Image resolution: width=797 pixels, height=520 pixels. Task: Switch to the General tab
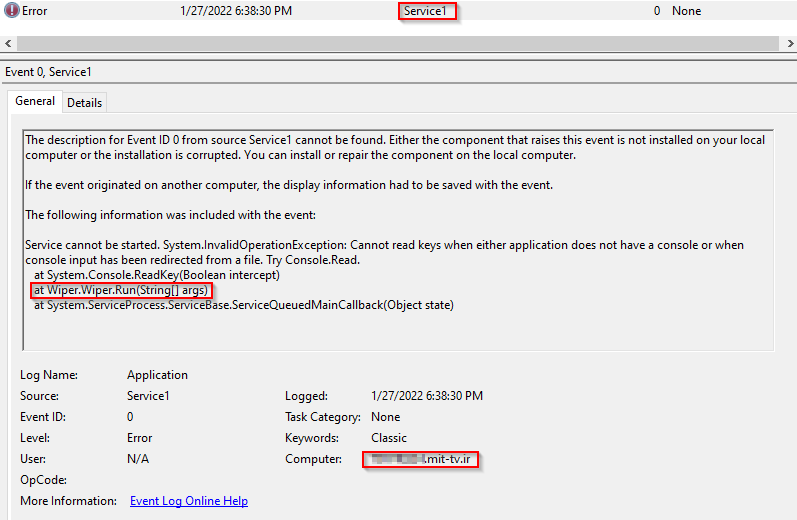(35, 101)
